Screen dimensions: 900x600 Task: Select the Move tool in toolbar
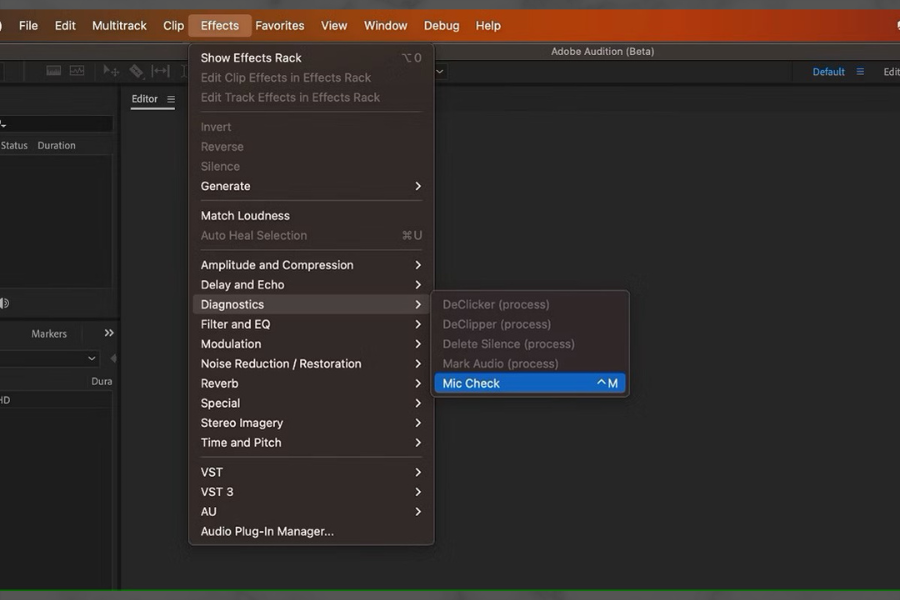111,71
